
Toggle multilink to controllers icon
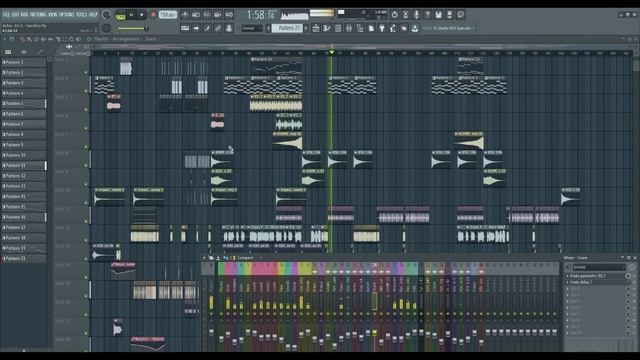click(229, 28)
